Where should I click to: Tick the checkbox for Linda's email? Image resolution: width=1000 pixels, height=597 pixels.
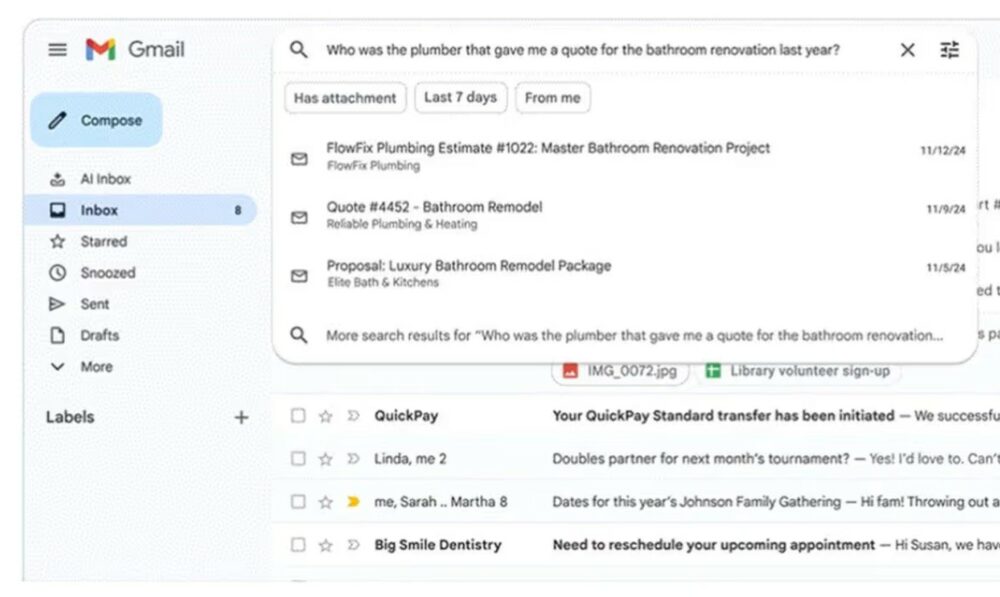[x=298, y=459]
